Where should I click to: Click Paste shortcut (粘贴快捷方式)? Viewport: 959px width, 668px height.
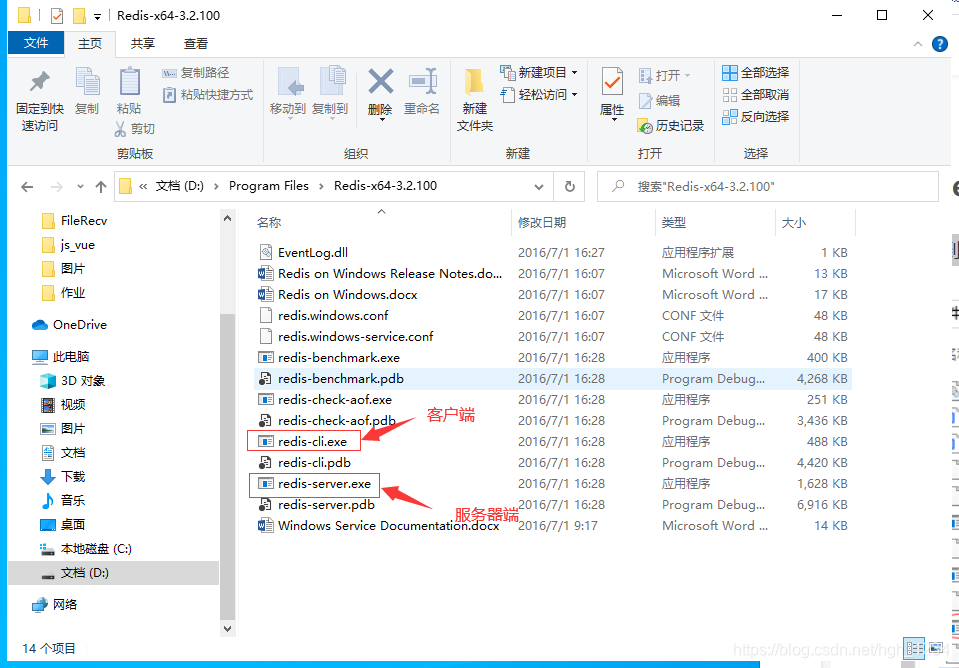[208, 95]
